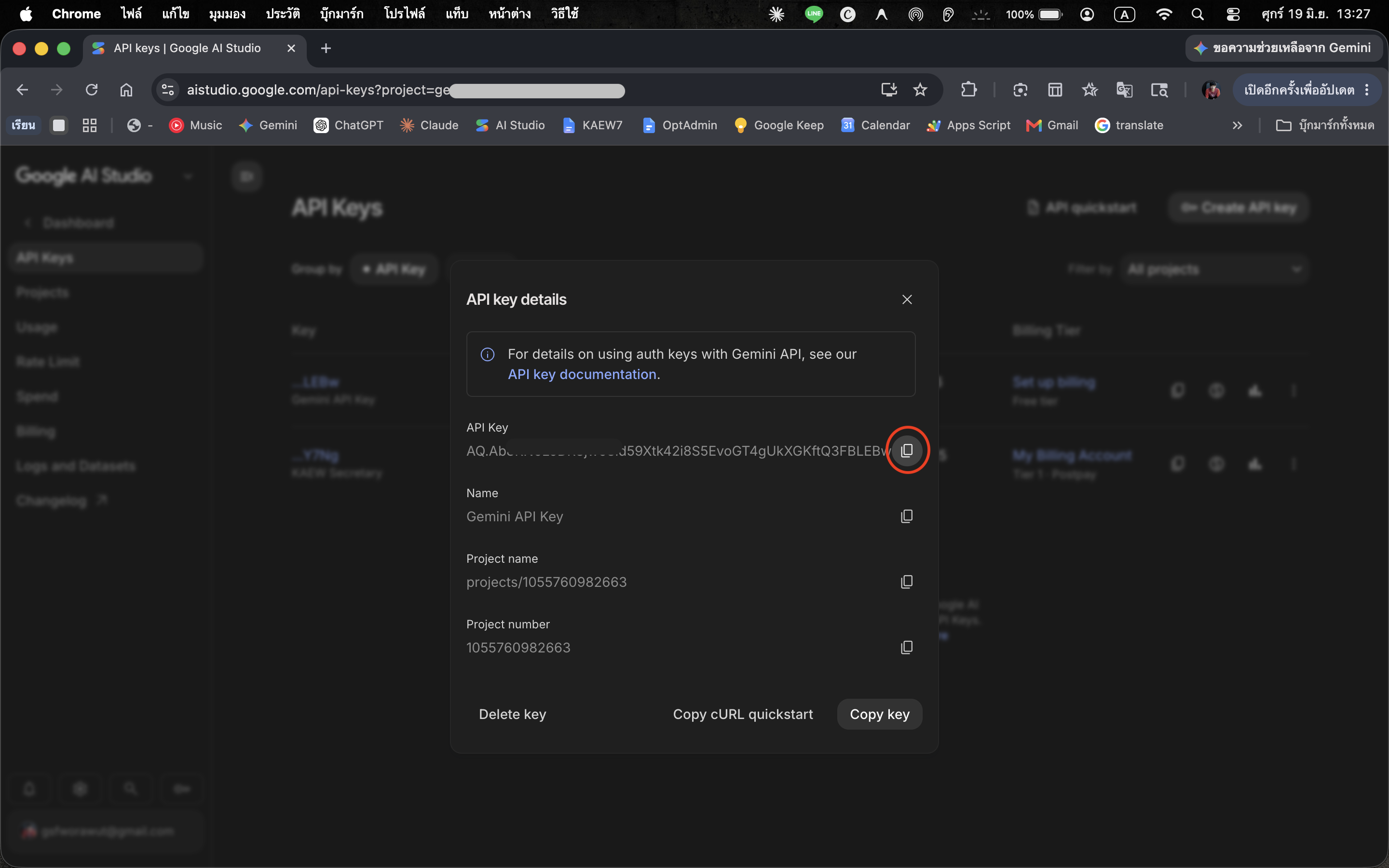Copy the API key using the circled copy icon

coord(907,451)
